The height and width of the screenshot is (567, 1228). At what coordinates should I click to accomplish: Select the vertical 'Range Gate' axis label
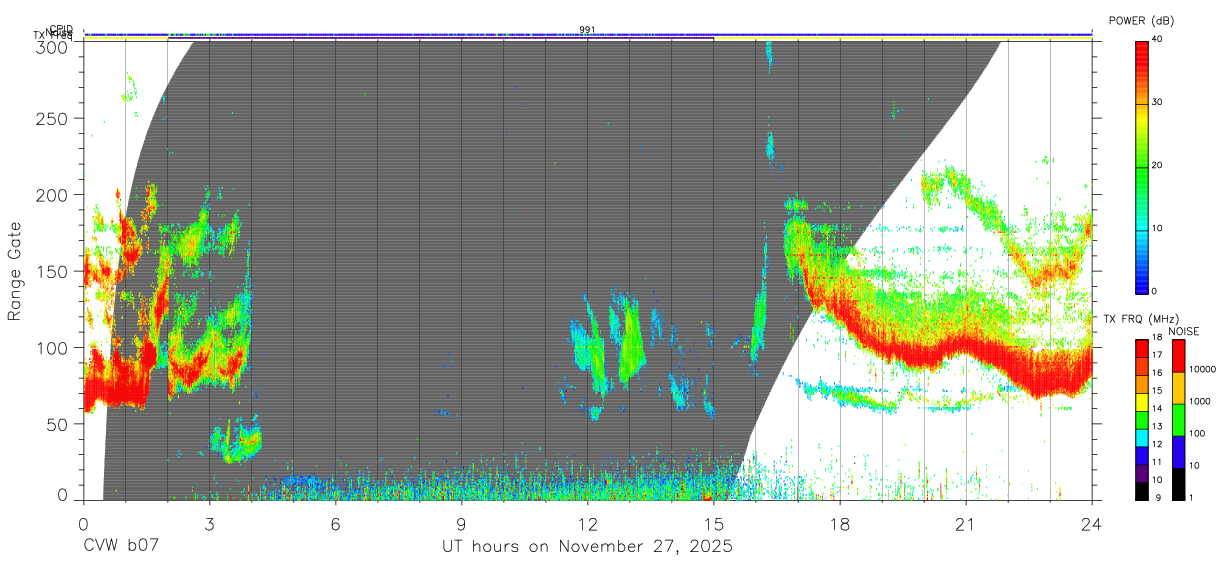[x=15, y=271]
